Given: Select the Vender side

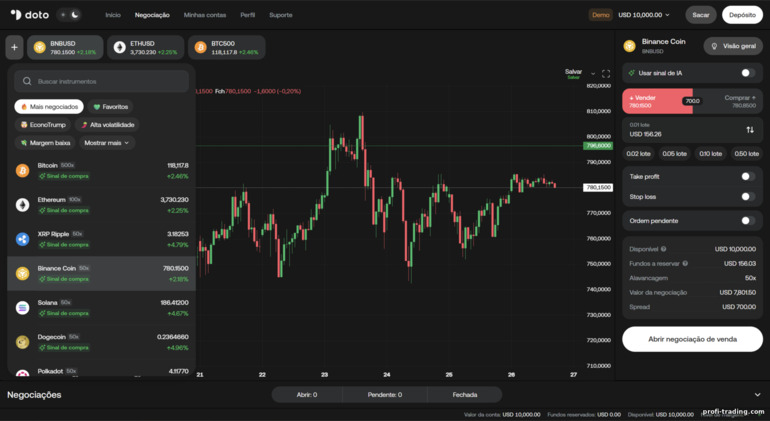Looking at the screenshot, I should click(657, 101).
